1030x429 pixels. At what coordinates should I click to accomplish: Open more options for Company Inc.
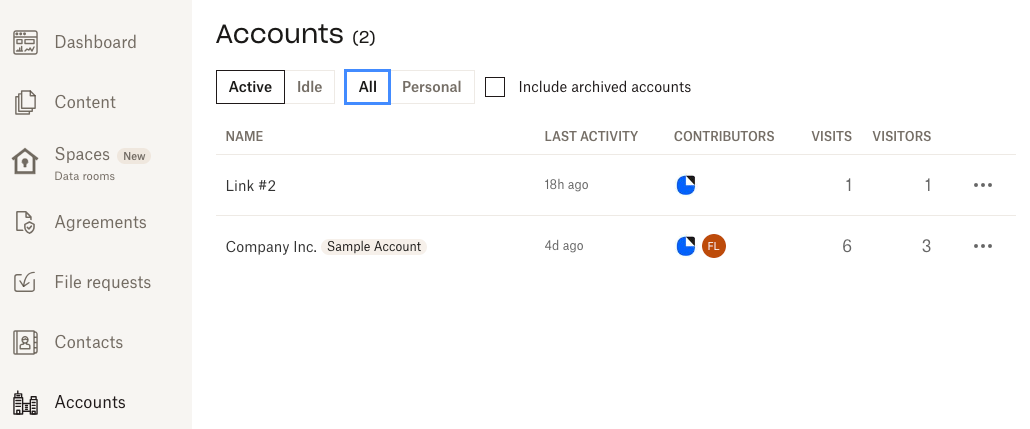pyautogui.click(x=982, y=246)
